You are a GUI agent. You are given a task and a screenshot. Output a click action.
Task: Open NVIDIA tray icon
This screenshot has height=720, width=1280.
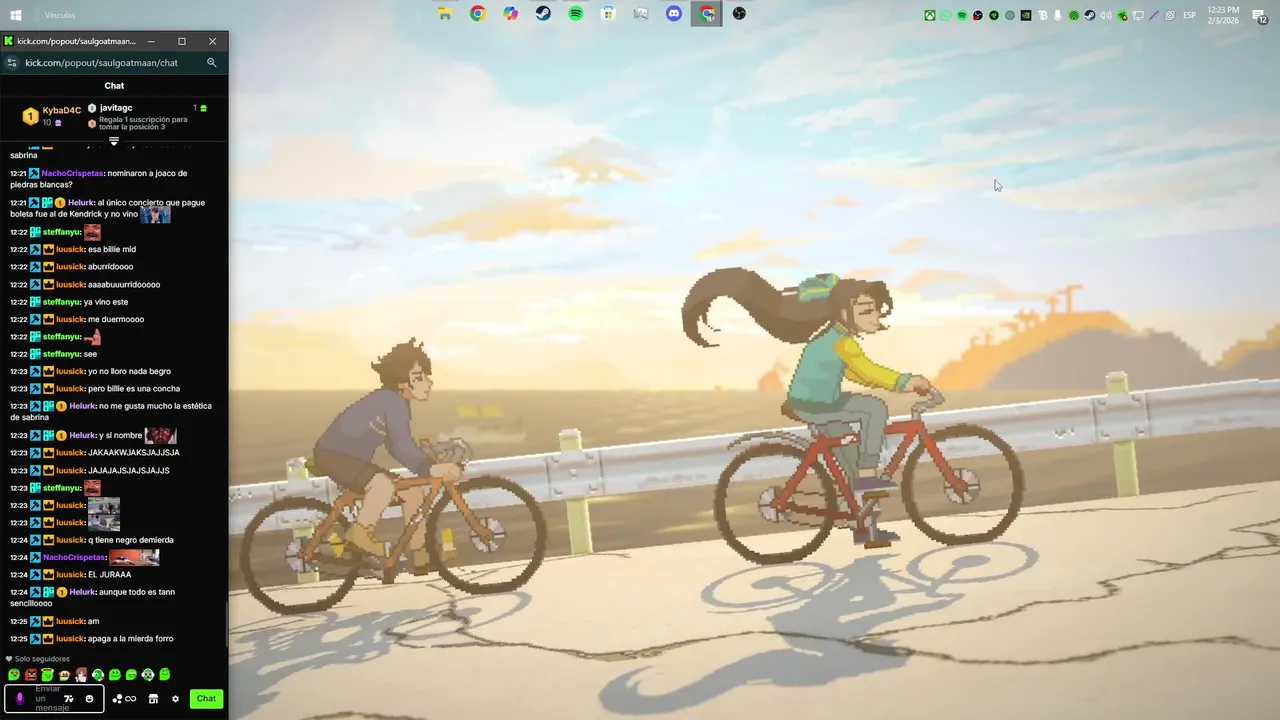click(1026, 15)
